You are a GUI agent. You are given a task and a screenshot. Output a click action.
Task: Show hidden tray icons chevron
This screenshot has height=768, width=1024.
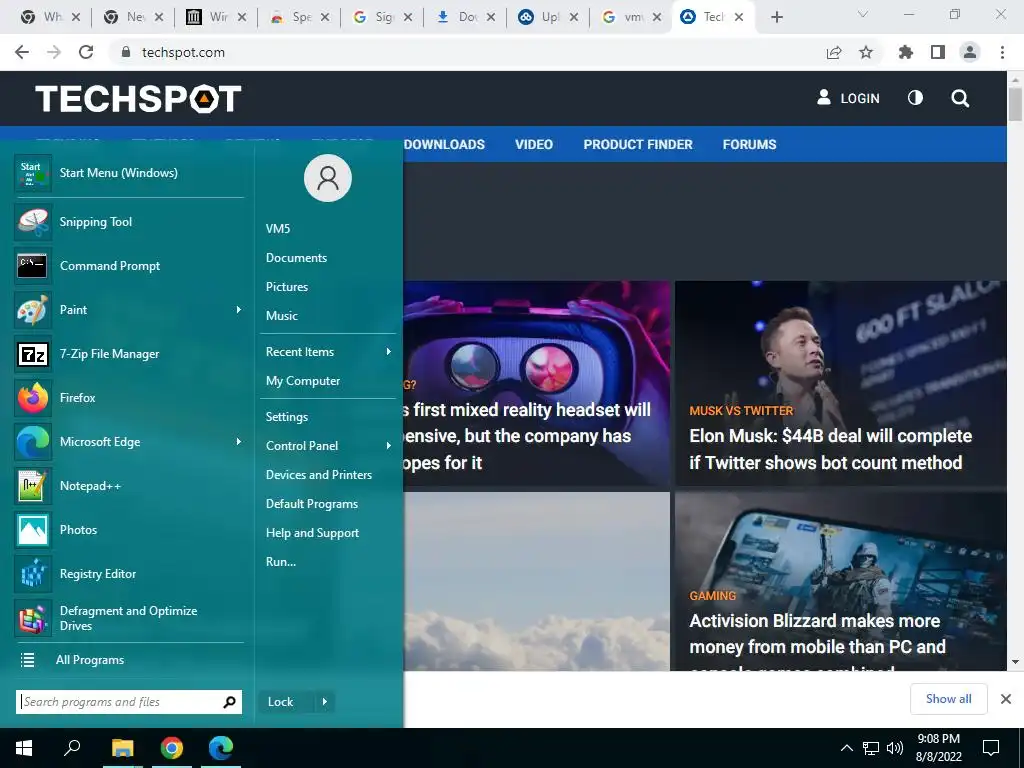(846, 748)
